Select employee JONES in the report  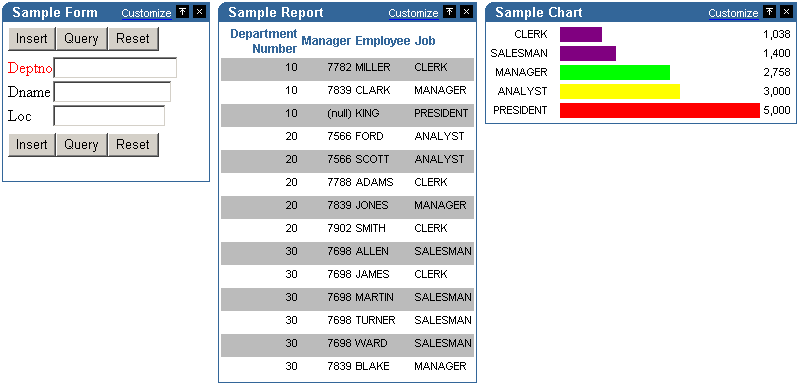(x=372, y=205)
